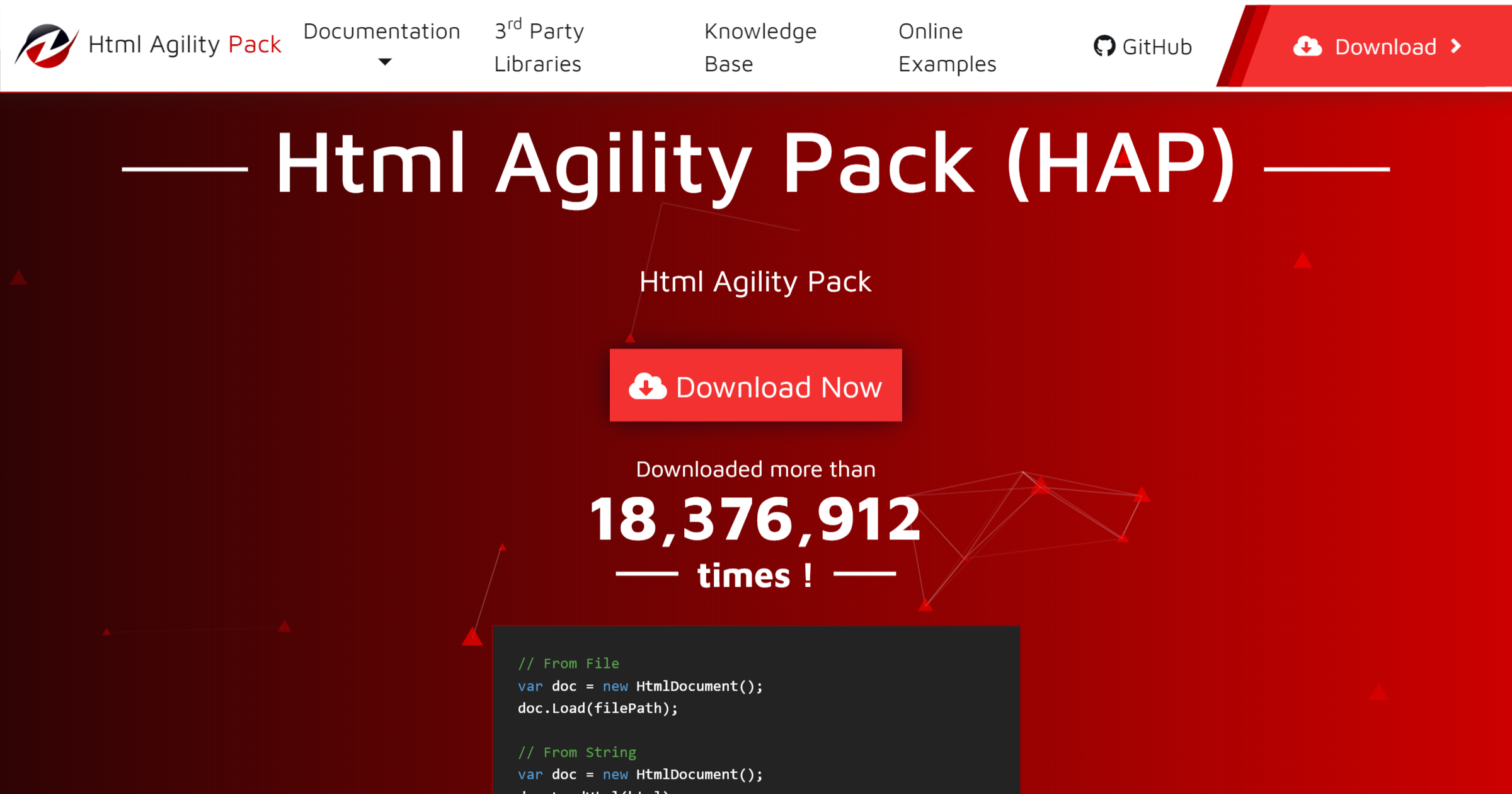
Task: Go to Knowledge Base
Action: [x=760, y=47]
